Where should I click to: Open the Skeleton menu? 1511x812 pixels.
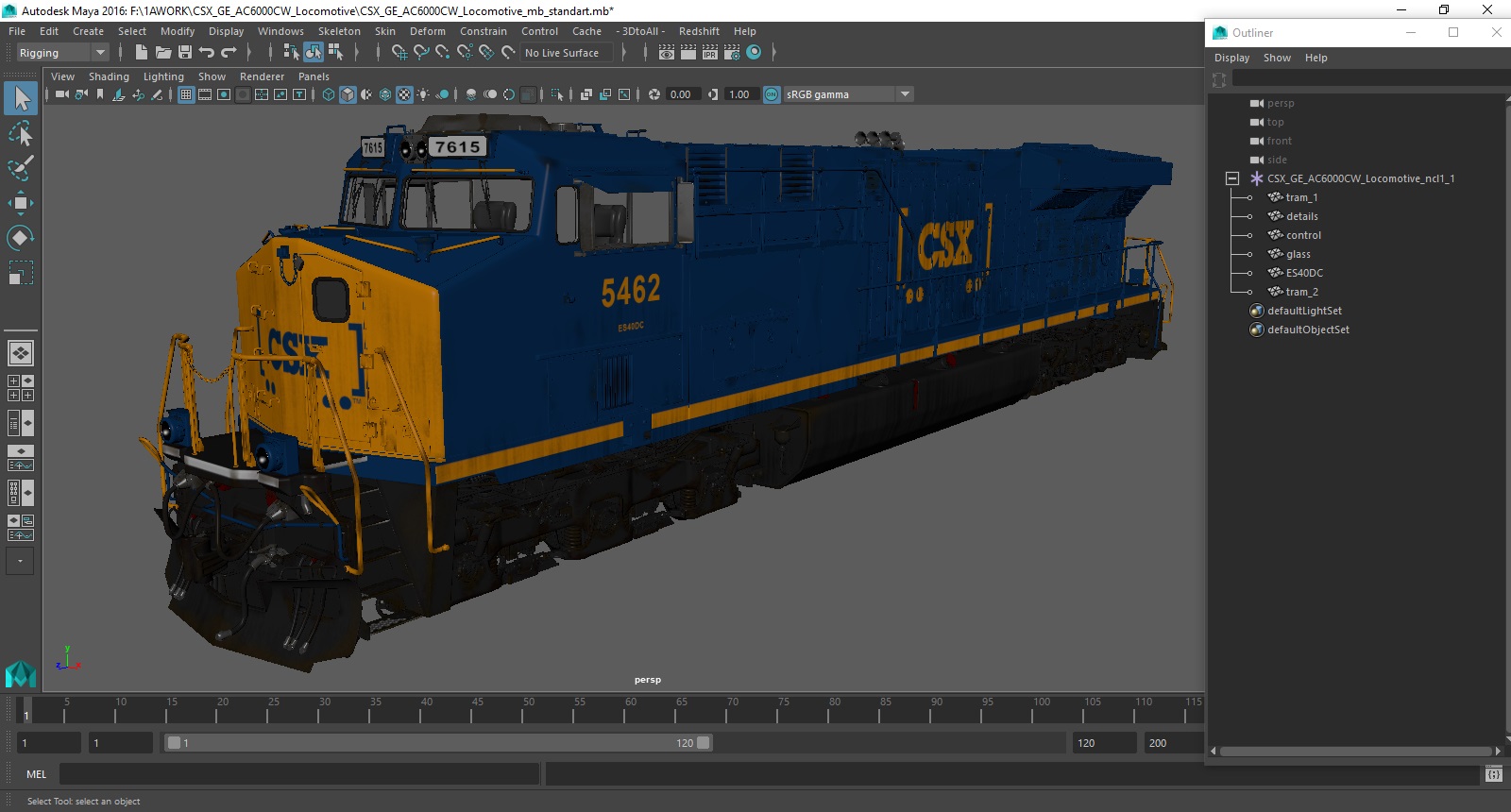coord(339,31)
